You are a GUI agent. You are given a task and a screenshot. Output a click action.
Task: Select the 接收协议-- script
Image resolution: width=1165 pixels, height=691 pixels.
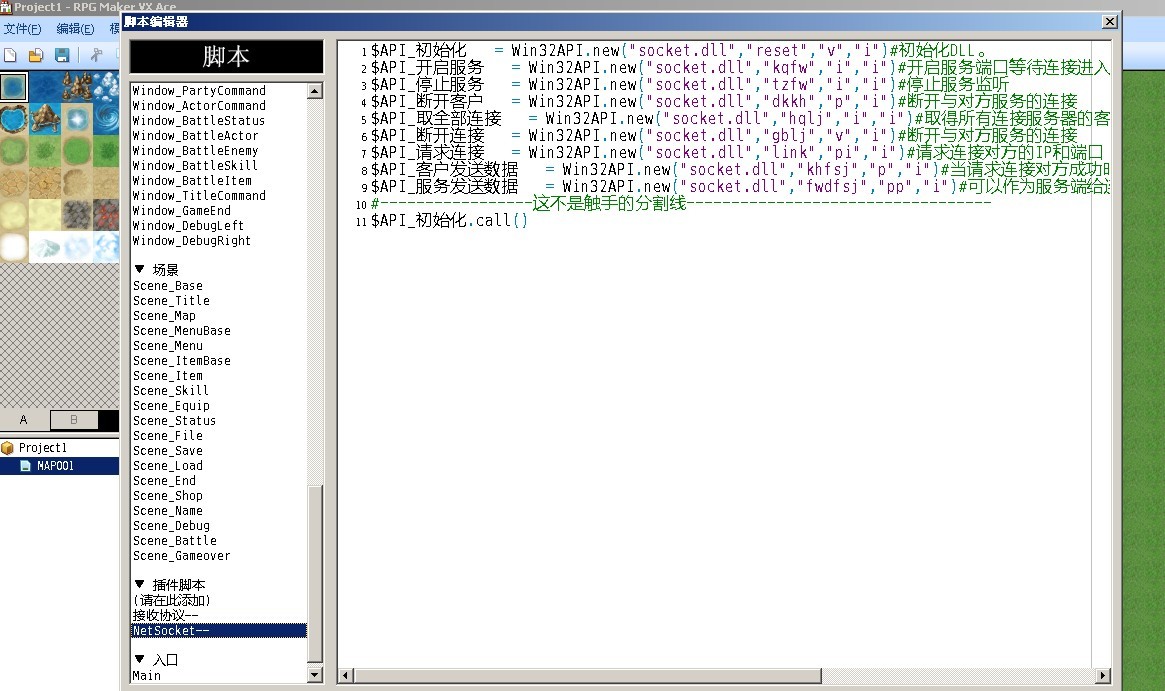(166, 615)
